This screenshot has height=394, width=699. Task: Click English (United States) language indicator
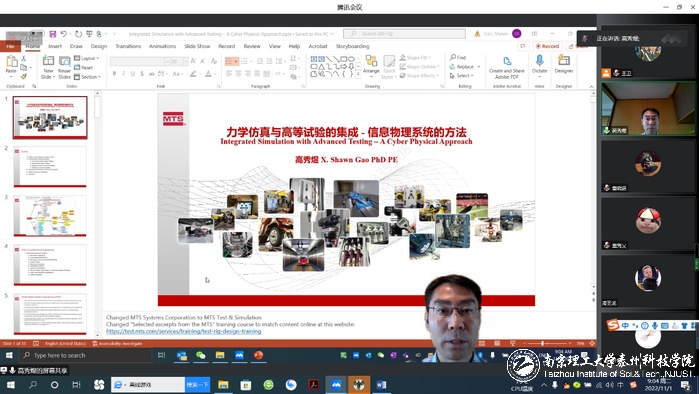click(65, 344)
